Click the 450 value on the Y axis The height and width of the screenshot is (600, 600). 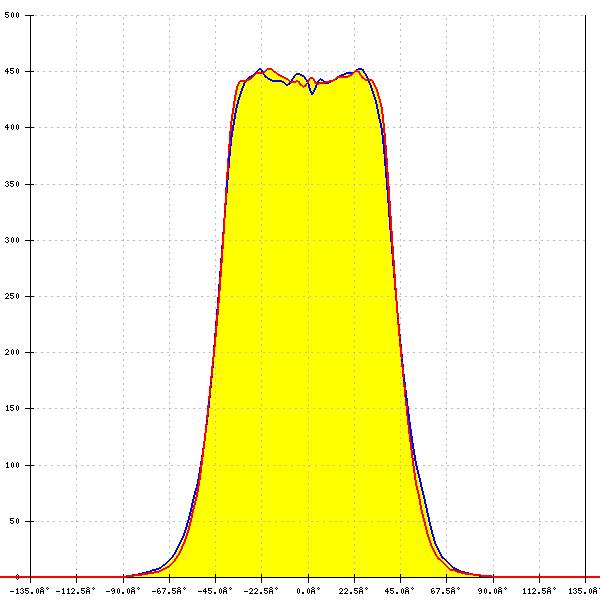point(13,72)
